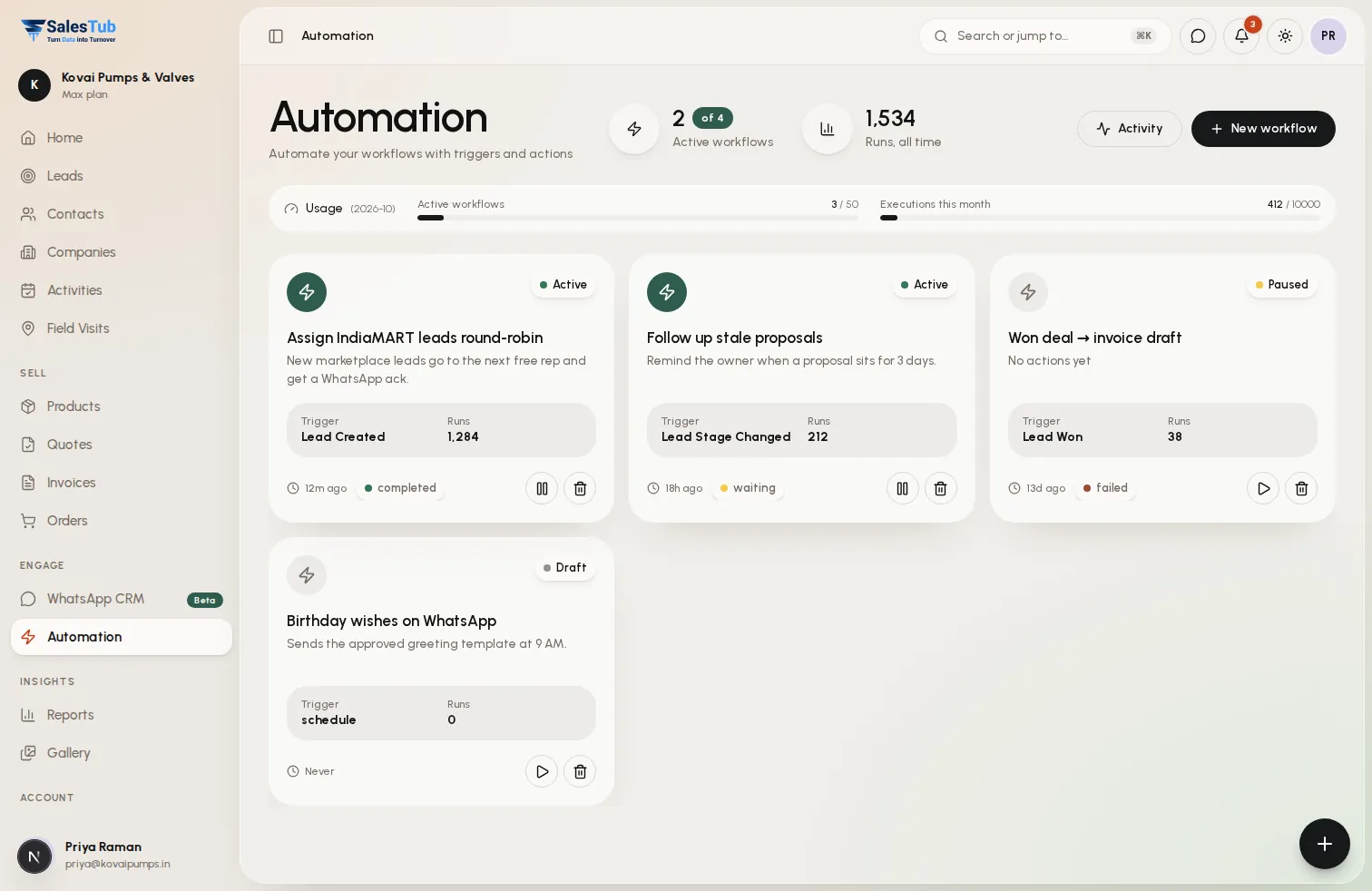Open Field Visits in sidebar
This screenshot has height=891, width=1372.
(x=122, y=328)
